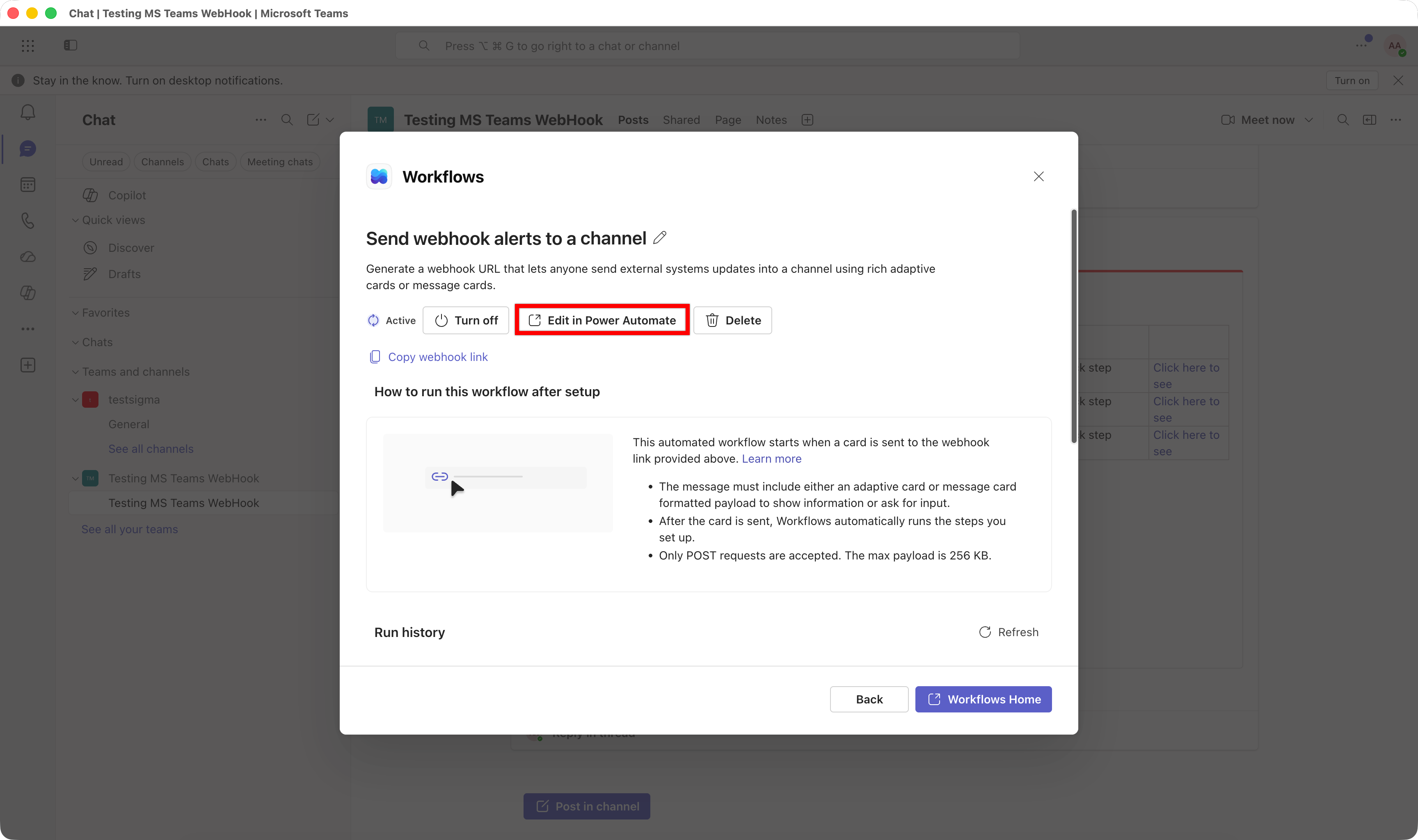Click Post in channel button
Image resolution: width=1418 pixels, height=840 pixels.
tap(586, 806)
